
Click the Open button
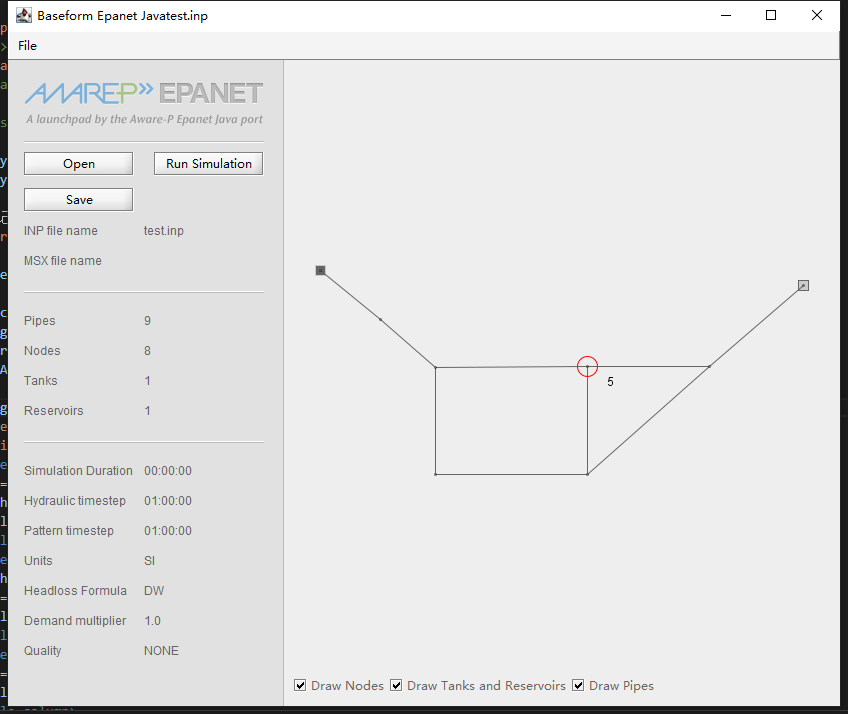pos(78,164)
